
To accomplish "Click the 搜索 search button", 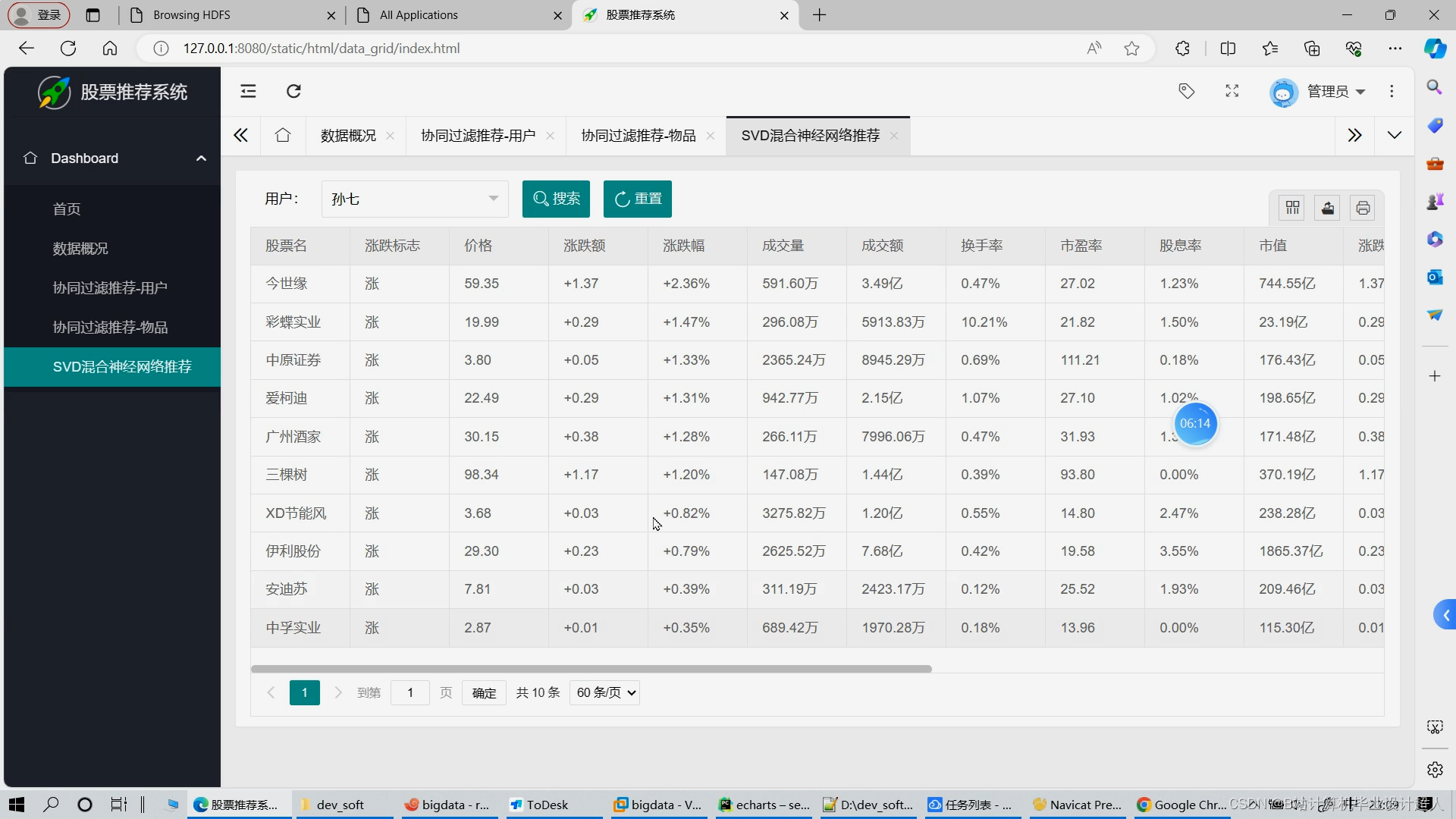I will [556, 199].
